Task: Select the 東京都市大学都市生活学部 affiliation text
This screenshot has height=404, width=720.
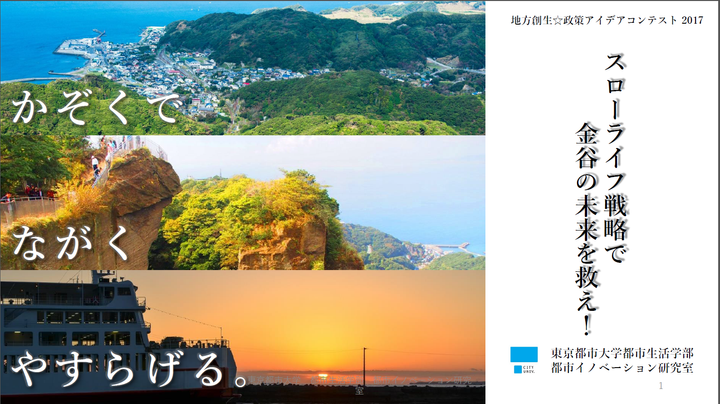Action: (x=622, y=353)
